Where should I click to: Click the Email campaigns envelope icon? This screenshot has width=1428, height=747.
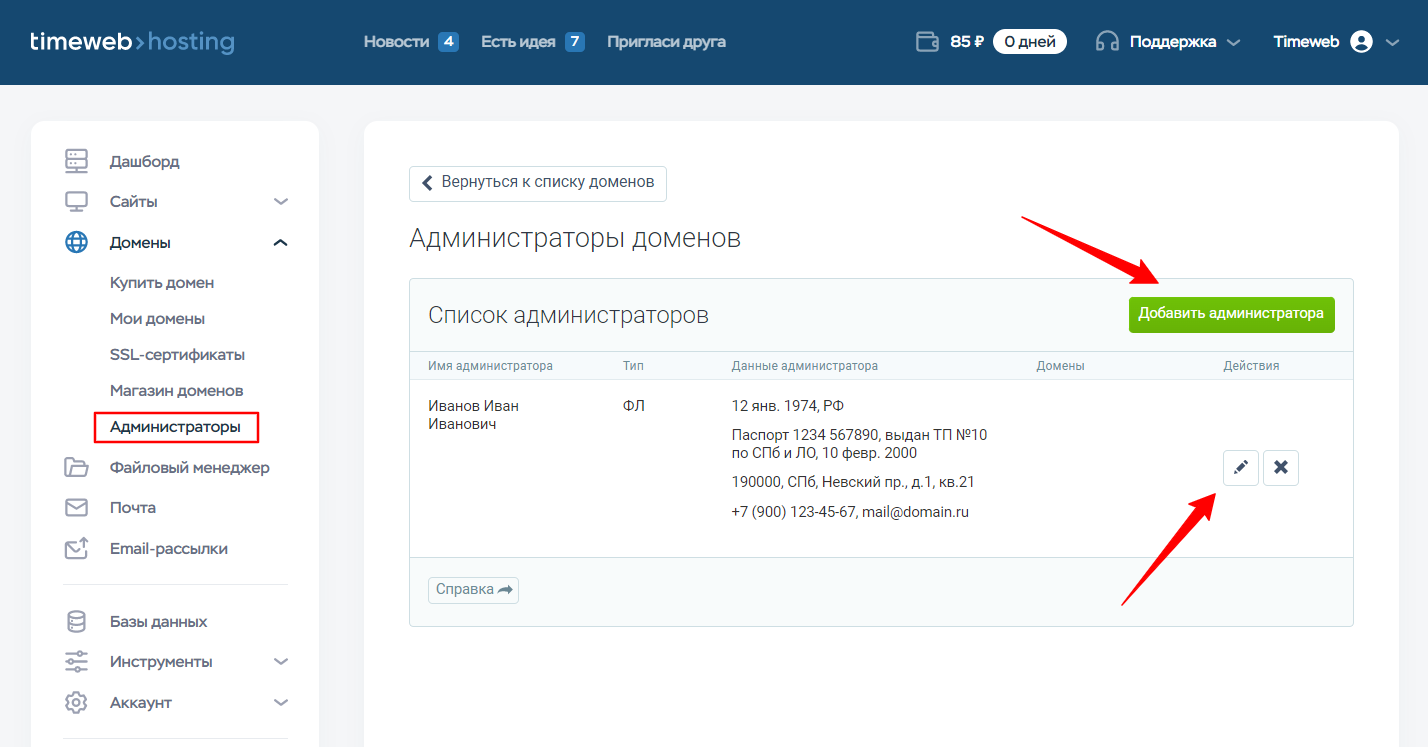click(76, 549)
